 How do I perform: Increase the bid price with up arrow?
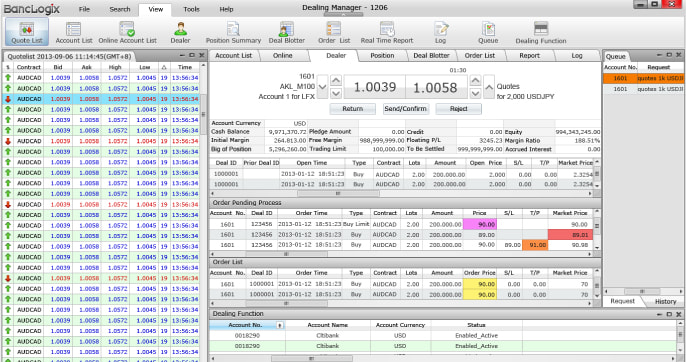[x=336, y=81]
